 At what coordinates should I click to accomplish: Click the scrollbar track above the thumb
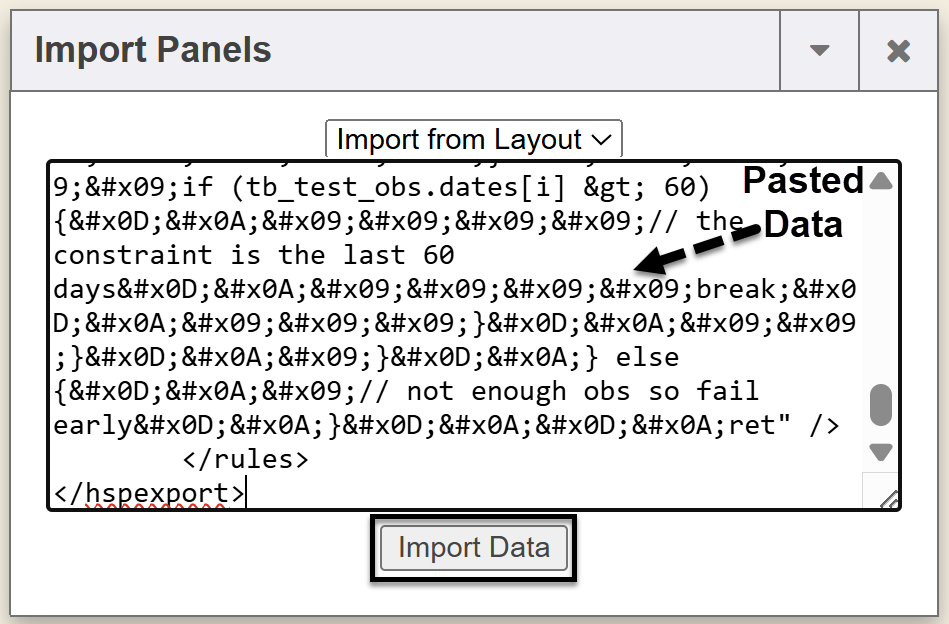click(880, 290)
